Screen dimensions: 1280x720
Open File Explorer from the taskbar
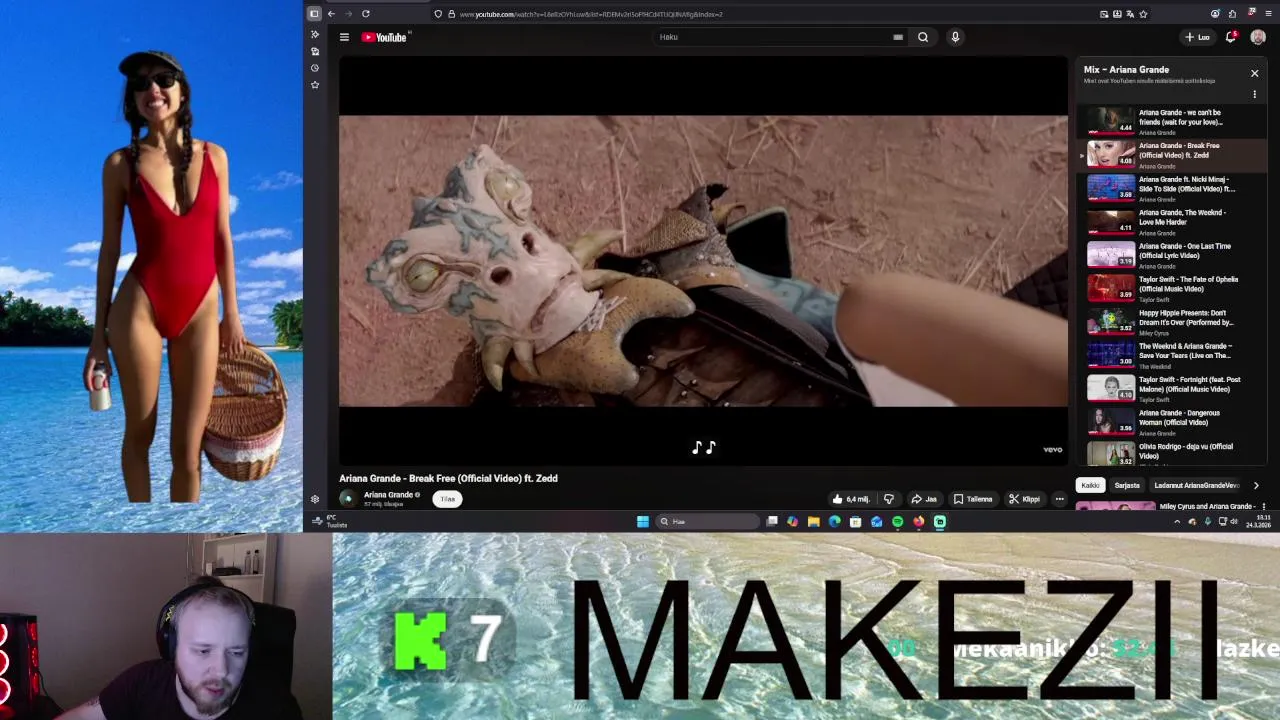(x=814, y=521)
